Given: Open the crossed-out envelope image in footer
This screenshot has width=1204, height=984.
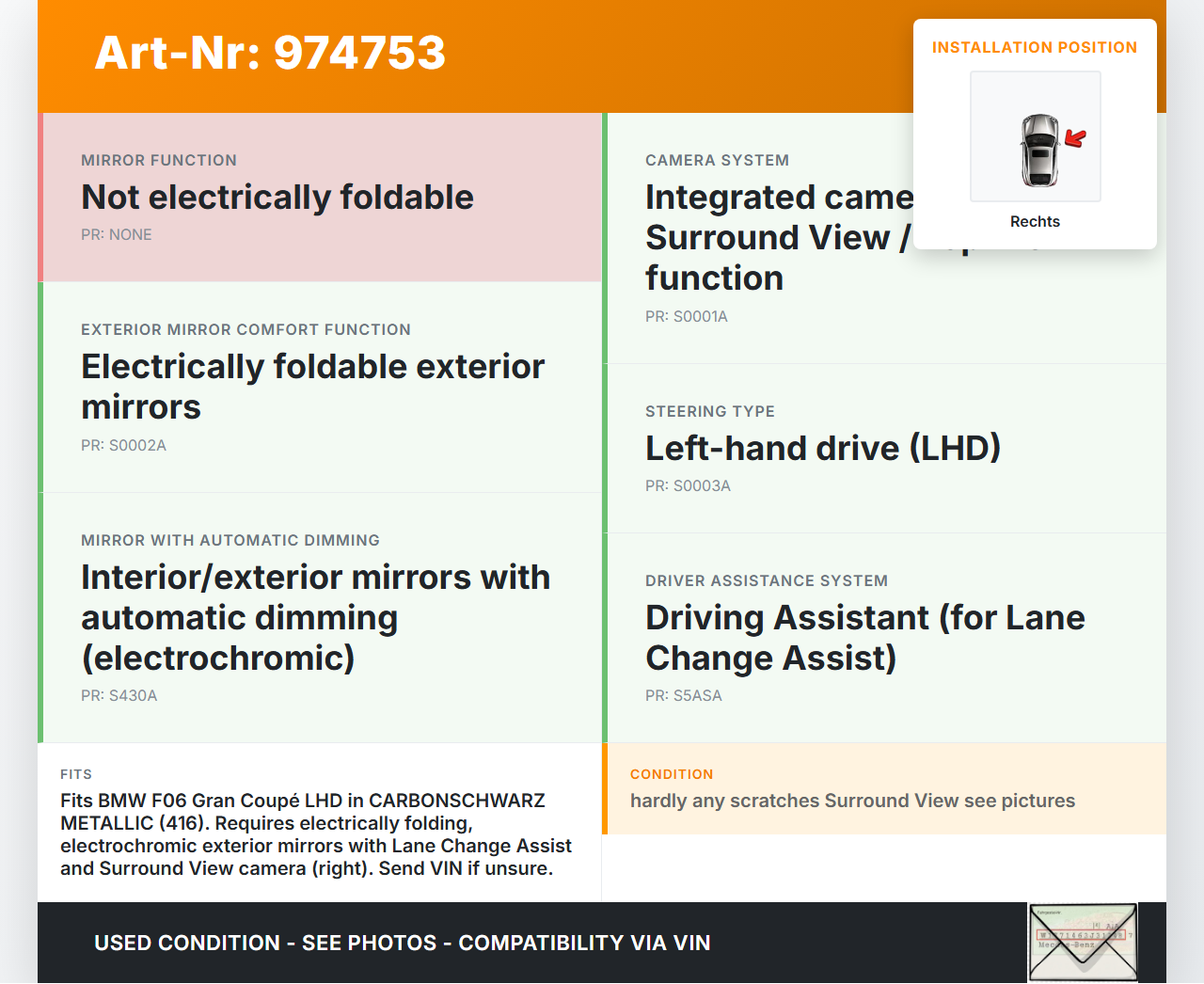Looking at the screenshot, I should coord(1083,943).
